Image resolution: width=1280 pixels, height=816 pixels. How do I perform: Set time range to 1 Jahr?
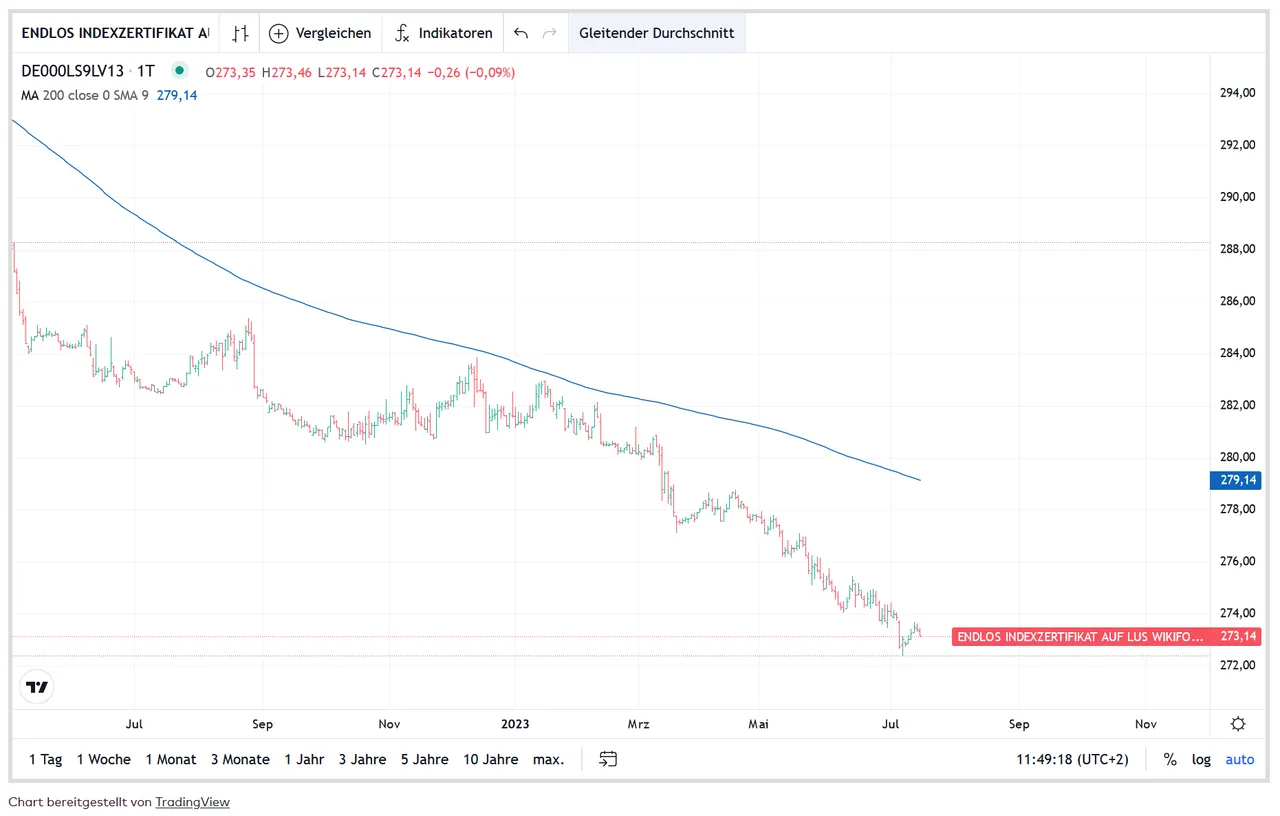(x=304, y=759)
